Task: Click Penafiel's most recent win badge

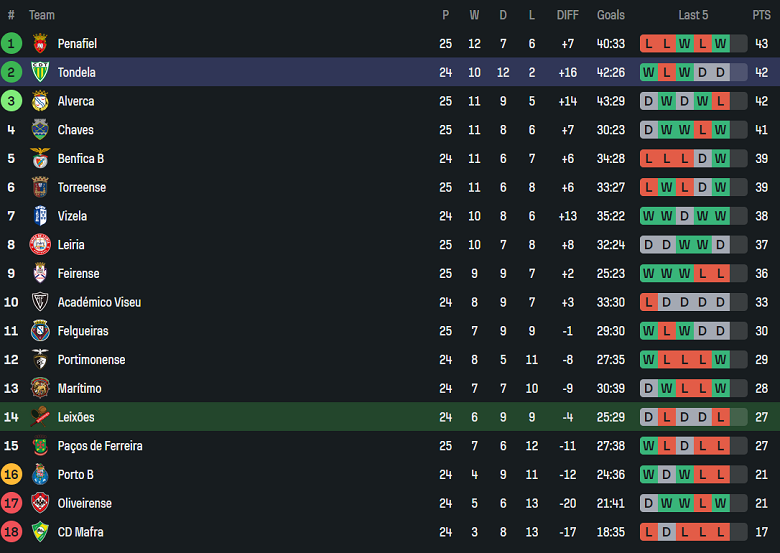Action: tap(720, 44)
